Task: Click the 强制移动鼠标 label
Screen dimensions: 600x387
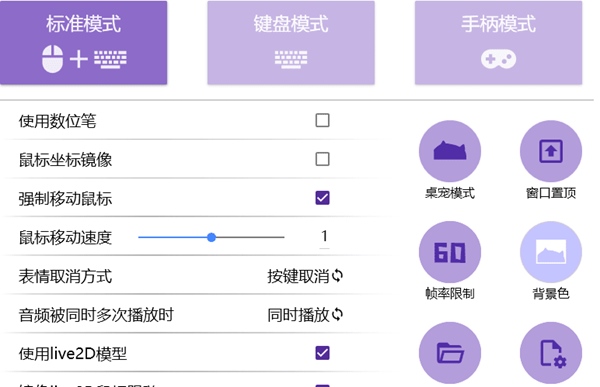Action: [x=65, y=199]
